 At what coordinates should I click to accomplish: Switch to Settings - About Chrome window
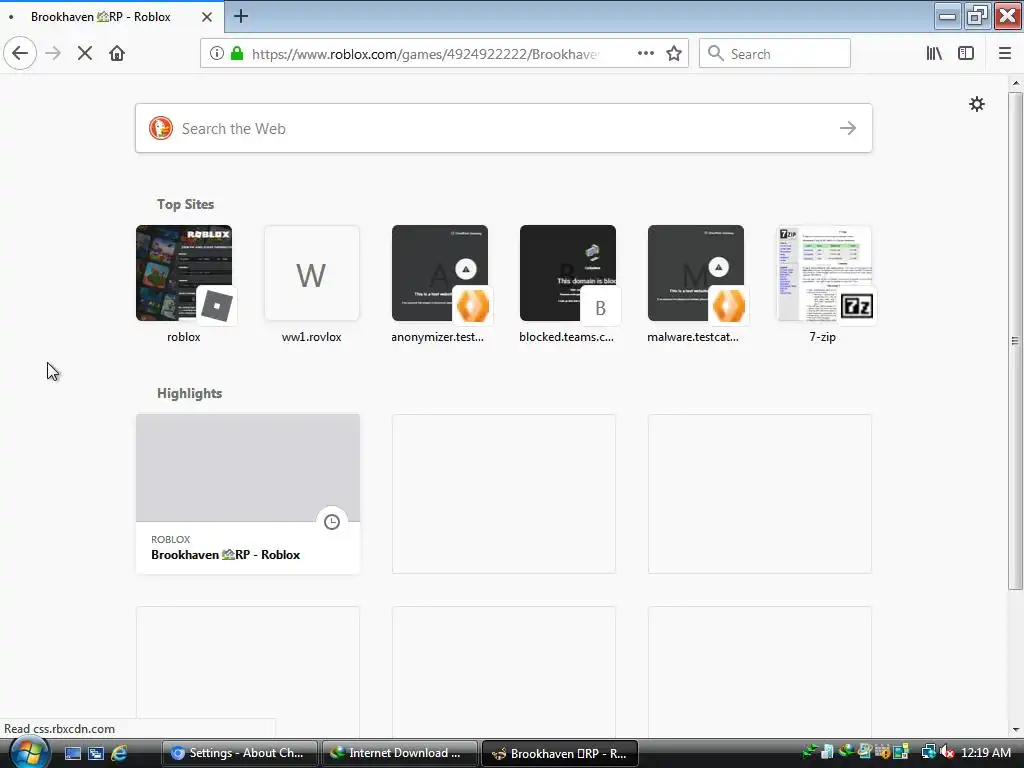239,753
